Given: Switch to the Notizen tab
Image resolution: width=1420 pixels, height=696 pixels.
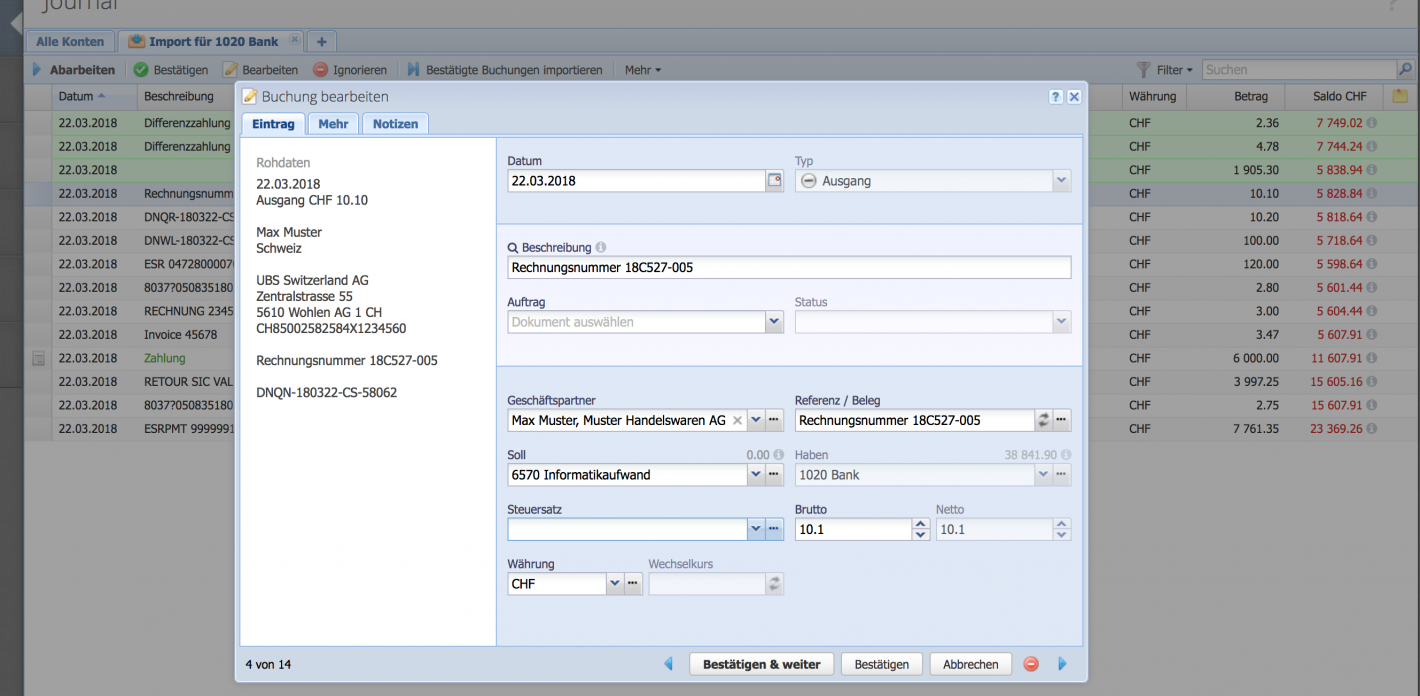Looking at the screenshot, I should click(396, 123).
